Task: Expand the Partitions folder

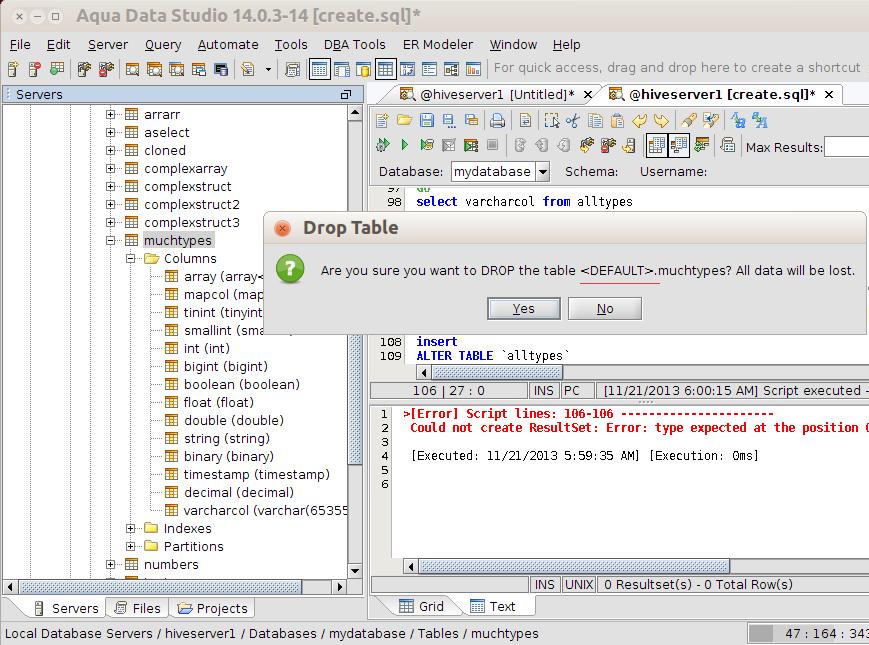Action: click(131, 546)
